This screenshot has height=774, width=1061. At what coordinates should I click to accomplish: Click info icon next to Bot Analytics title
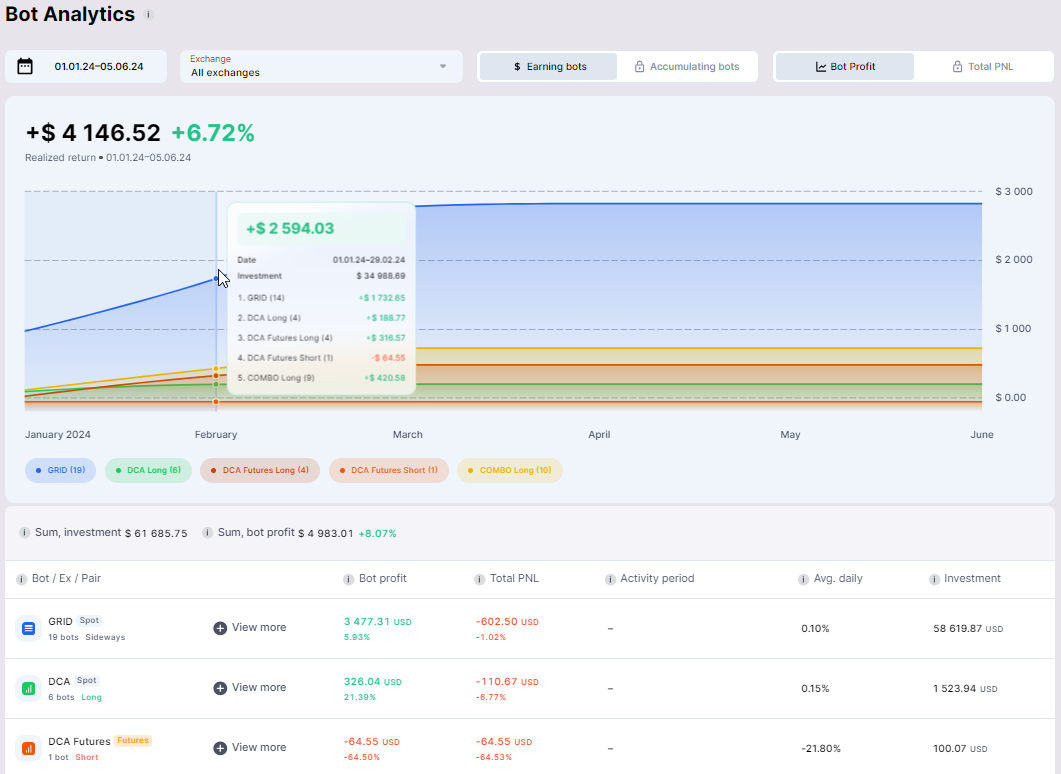coord(149,15)
